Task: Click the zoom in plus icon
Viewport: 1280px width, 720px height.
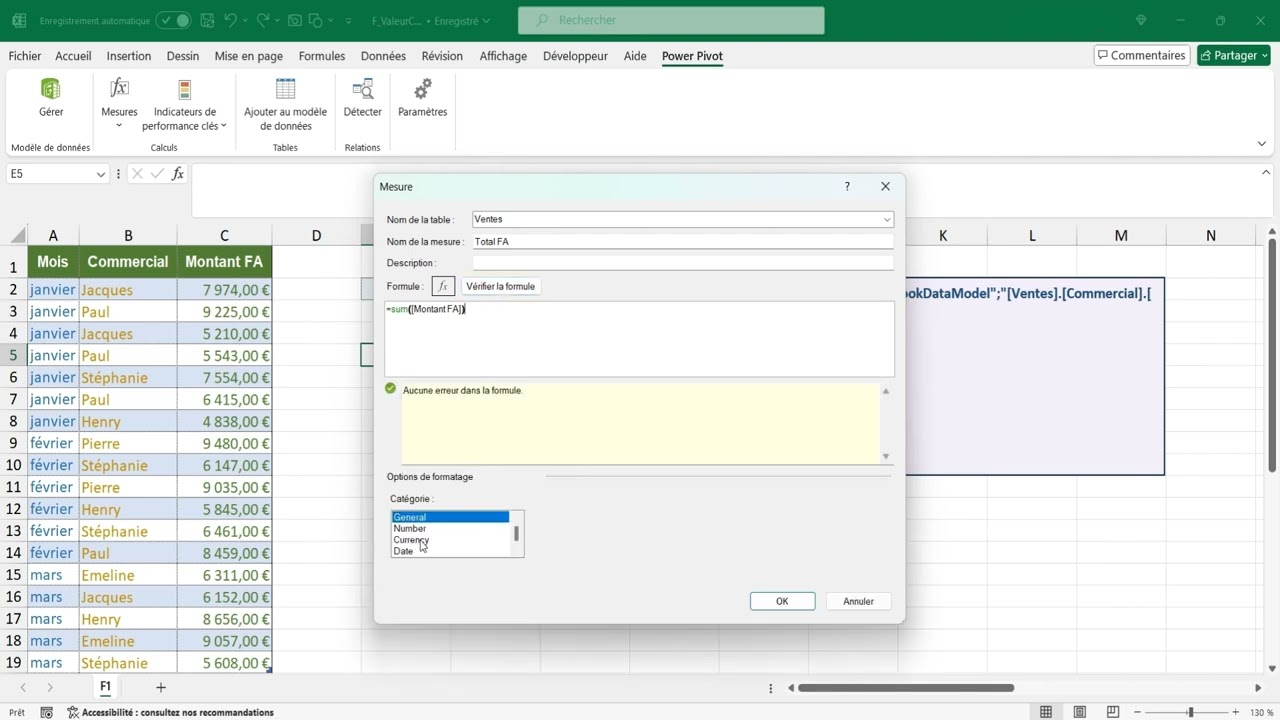Action: tap(1238, 712)
